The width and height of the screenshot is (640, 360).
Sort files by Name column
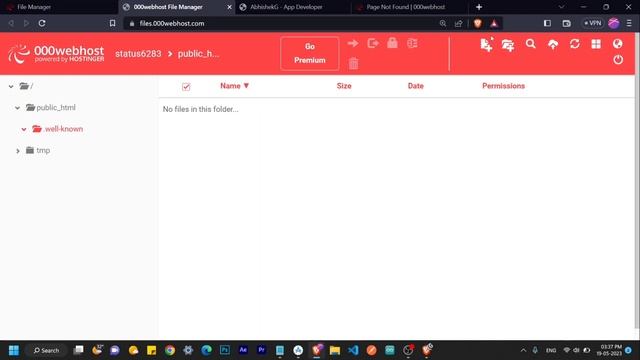[x=234, y=86]
